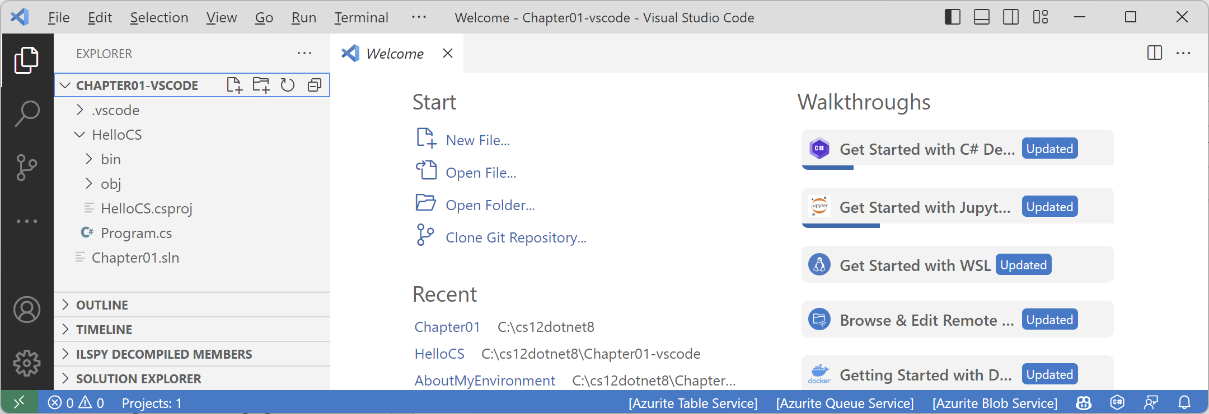Viewport: 1209px width, 414px height.
Task: Click the Docker walkthrough icon
Action: click(x=819, y=374)
